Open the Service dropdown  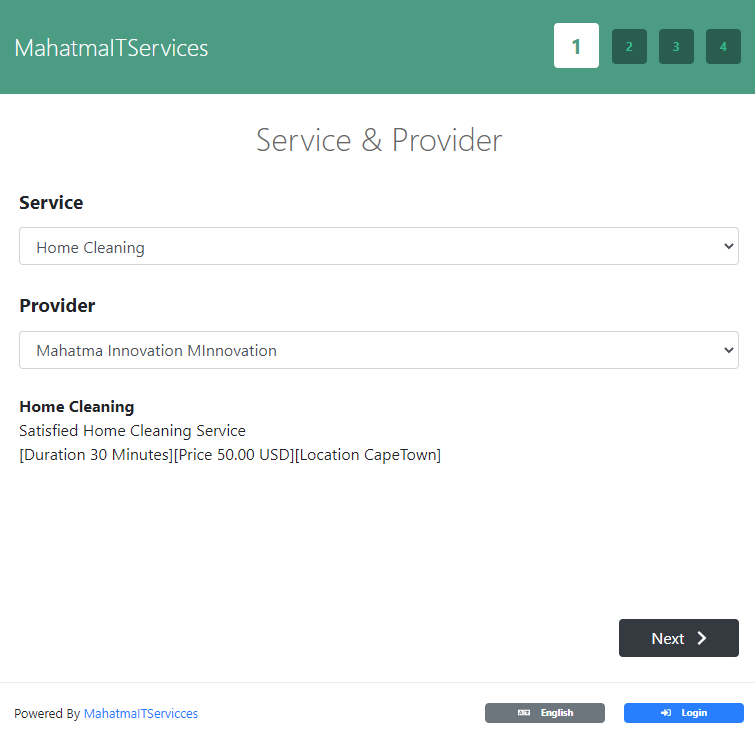[x=378, y=246]
